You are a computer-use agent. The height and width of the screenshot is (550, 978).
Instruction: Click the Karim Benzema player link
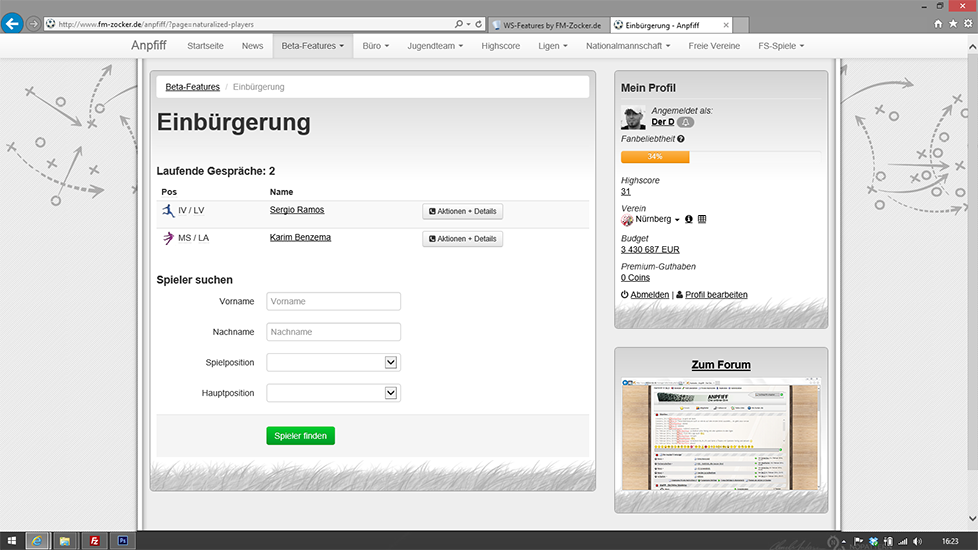pos(300,238)
